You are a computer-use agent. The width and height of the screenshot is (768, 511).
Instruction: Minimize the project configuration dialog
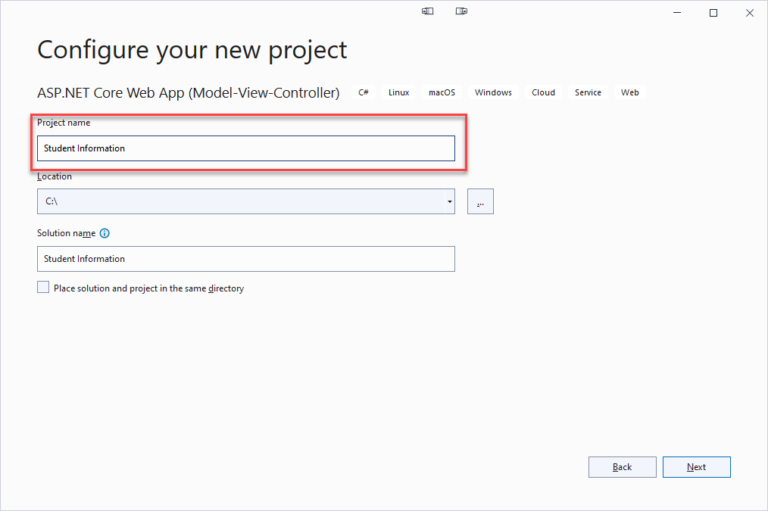(x=677, y=13)
